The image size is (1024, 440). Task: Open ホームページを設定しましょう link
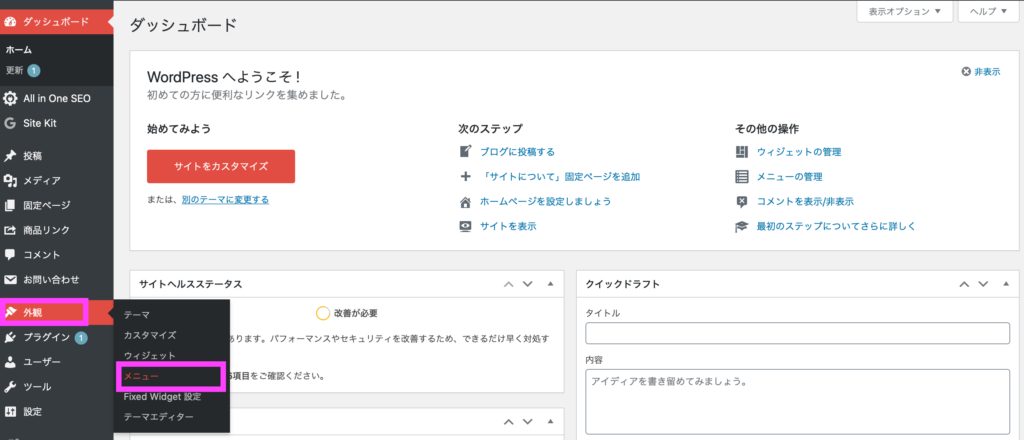[x=545, y=202]
